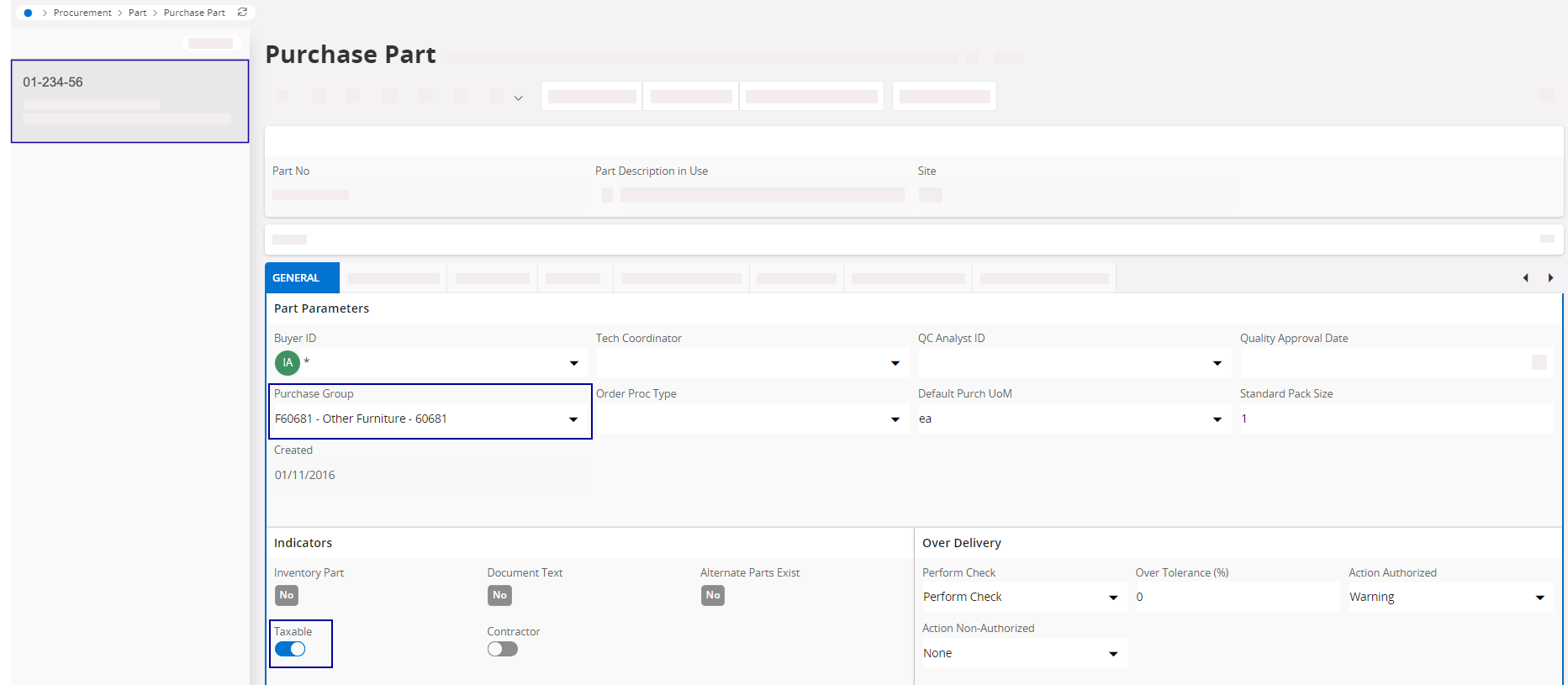
Task: Disable the Taxable toggle
Action: tap(290, 649)
